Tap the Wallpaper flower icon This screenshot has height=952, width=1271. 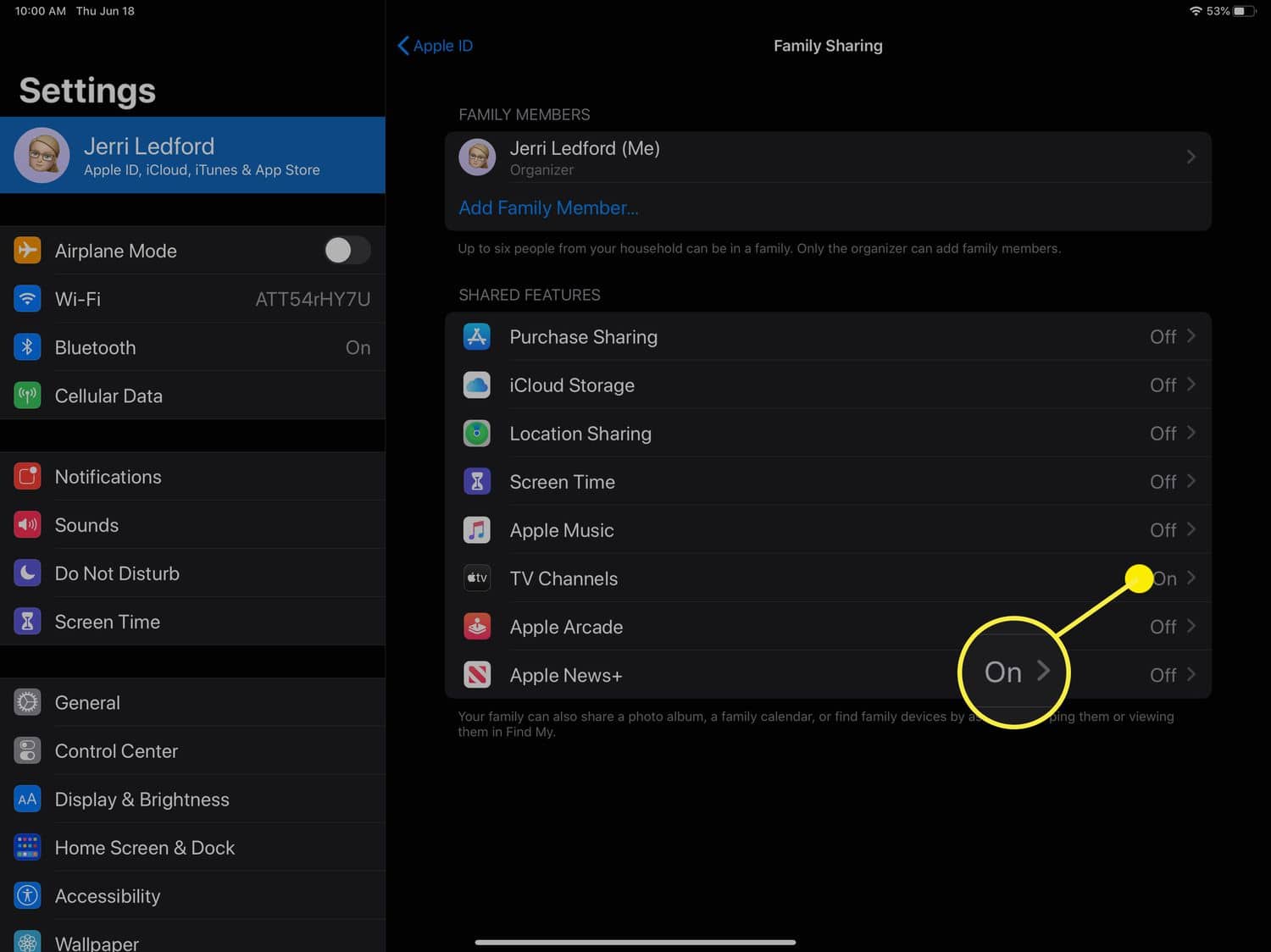point(27,941)
